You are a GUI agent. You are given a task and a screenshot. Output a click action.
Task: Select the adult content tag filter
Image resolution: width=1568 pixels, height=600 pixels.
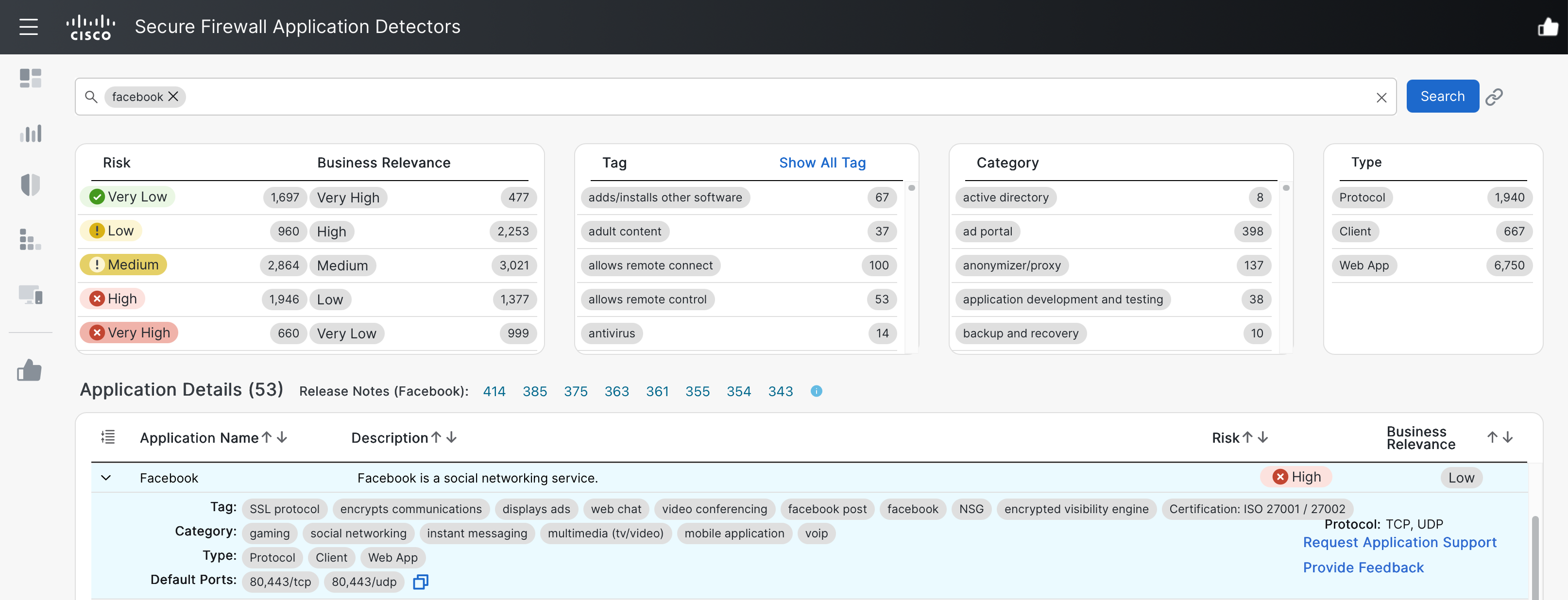click(625, 231)
